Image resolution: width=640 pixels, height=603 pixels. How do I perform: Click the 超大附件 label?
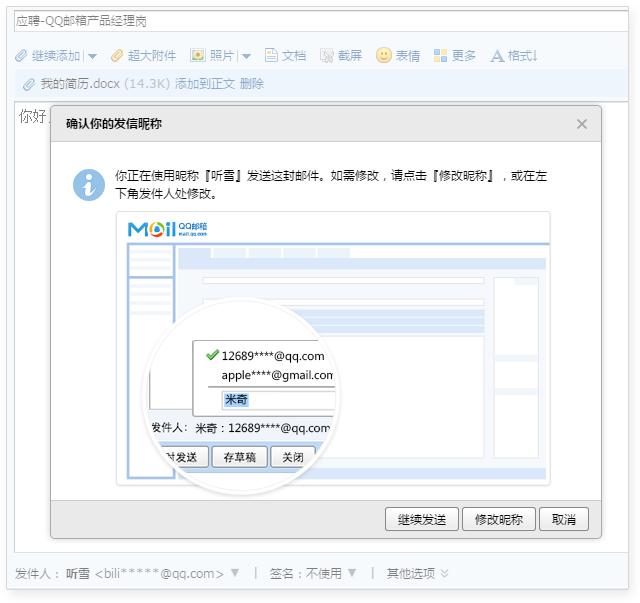click(152, 55)
